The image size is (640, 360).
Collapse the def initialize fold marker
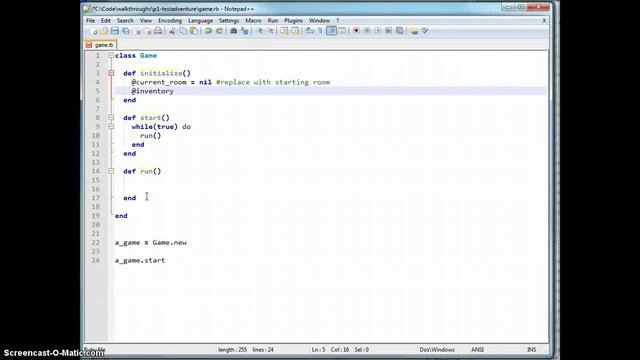click(111, 73)
